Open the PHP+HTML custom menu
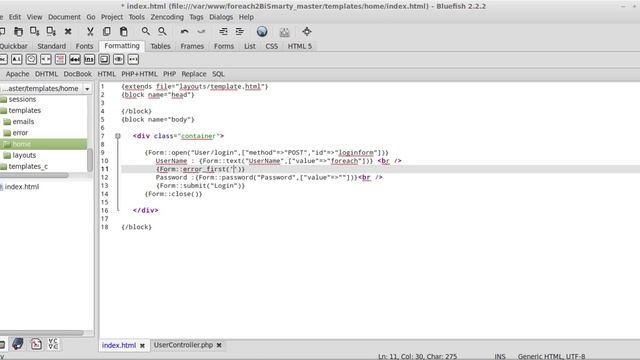Screen dimensions: 640x360 [139, 74]
